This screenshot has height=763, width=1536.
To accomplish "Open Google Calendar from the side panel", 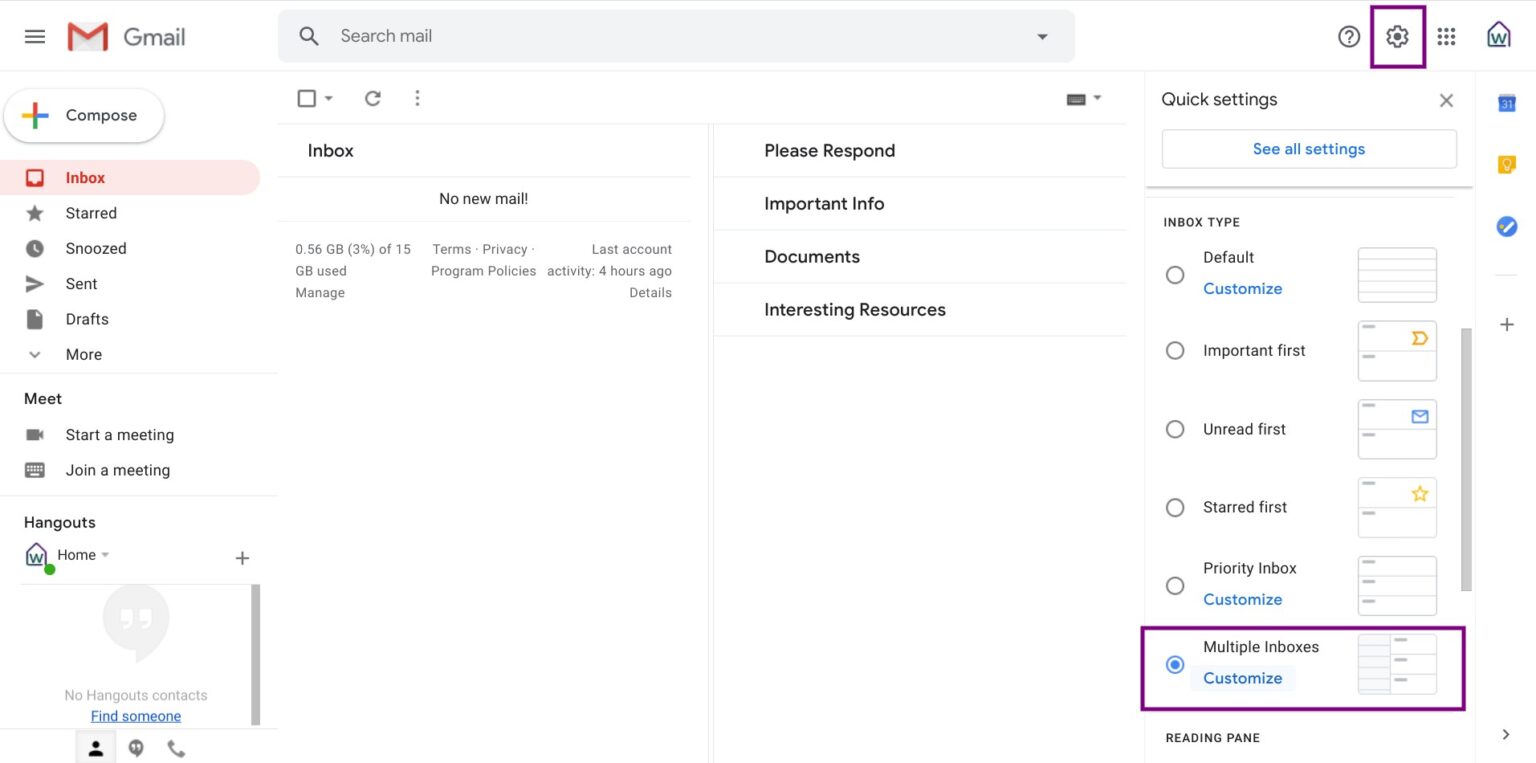I will click(x=1507, y=101).
